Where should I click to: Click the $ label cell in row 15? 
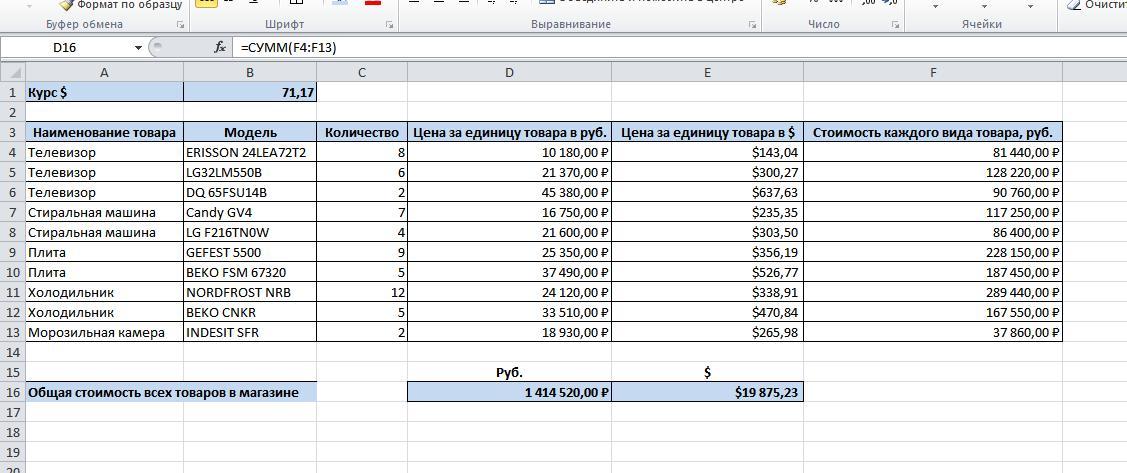708,372
